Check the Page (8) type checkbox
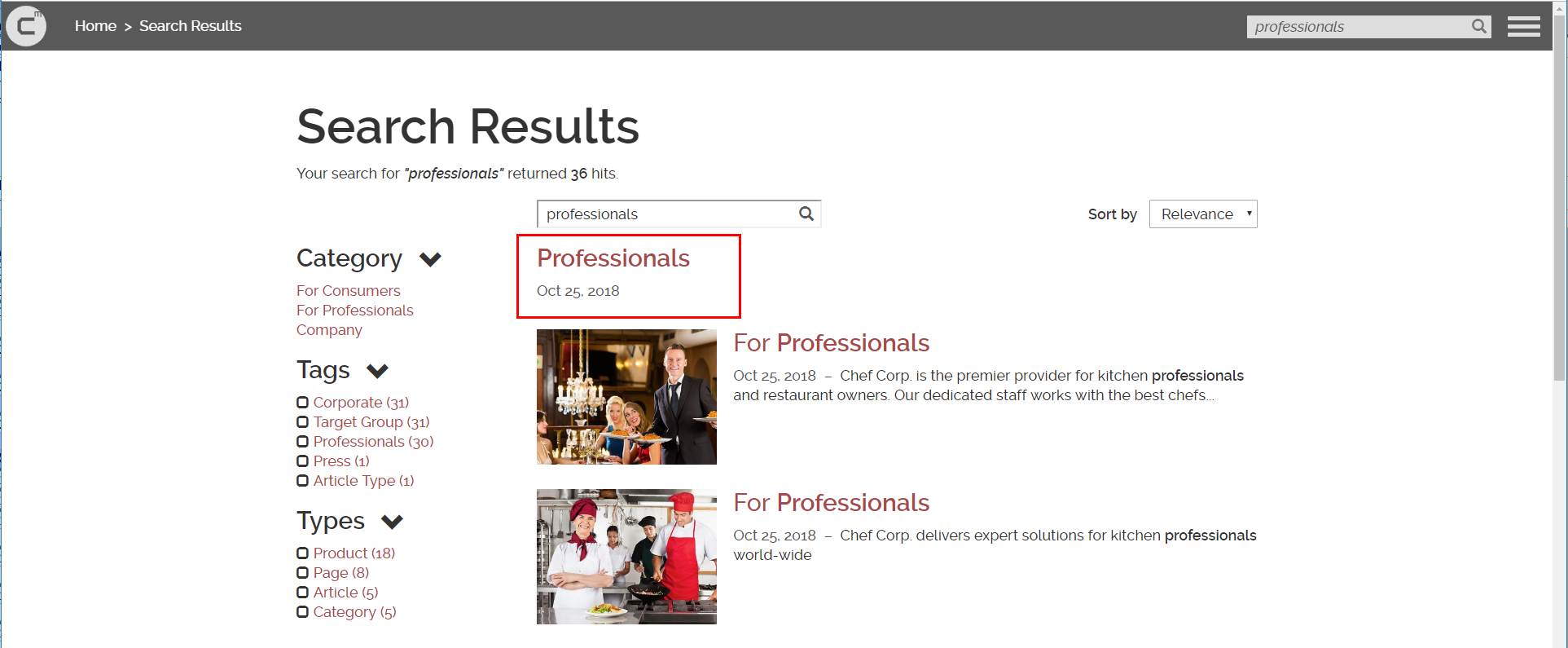The width and height of the screenshot is (1568, 648). [x=302, y=573]
